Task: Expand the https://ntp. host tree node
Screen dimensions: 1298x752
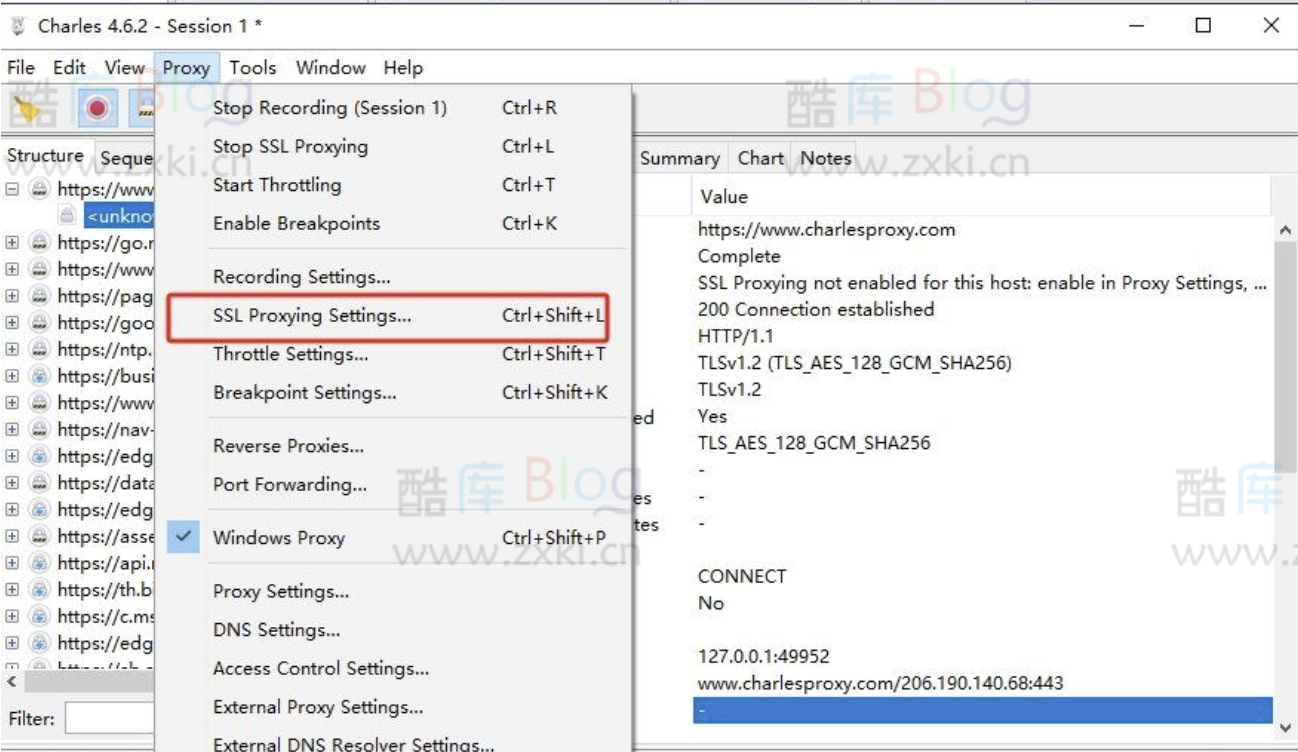Action: pyautogui.click(x=12, y=349)
